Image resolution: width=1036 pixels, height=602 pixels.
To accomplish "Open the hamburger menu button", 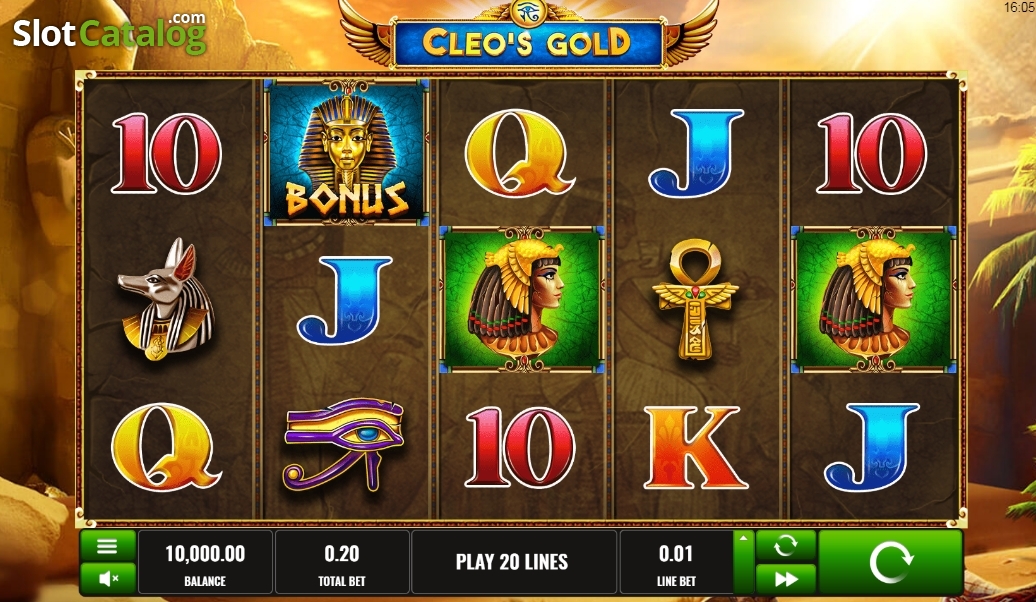I will click(x=108, y=546).
